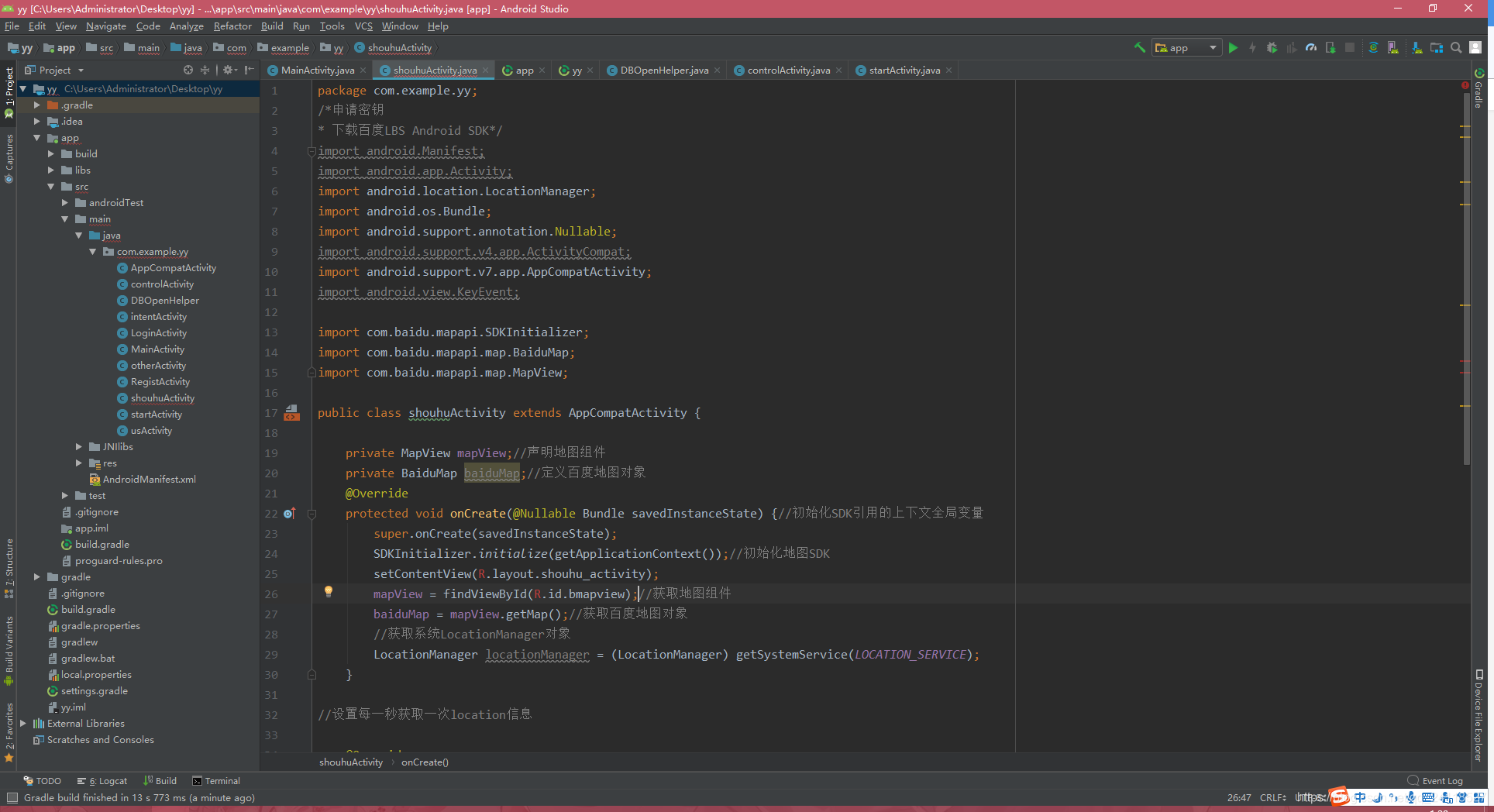Open the Terminal tool window button
1494x812 pixels.
216,780
